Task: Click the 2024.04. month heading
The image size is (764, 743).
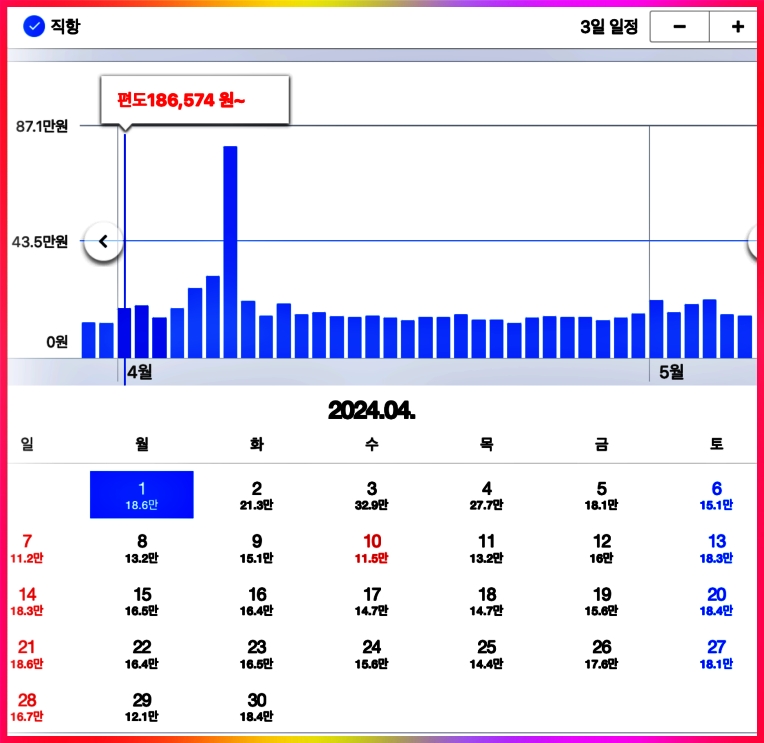Action: coord(372,410)
